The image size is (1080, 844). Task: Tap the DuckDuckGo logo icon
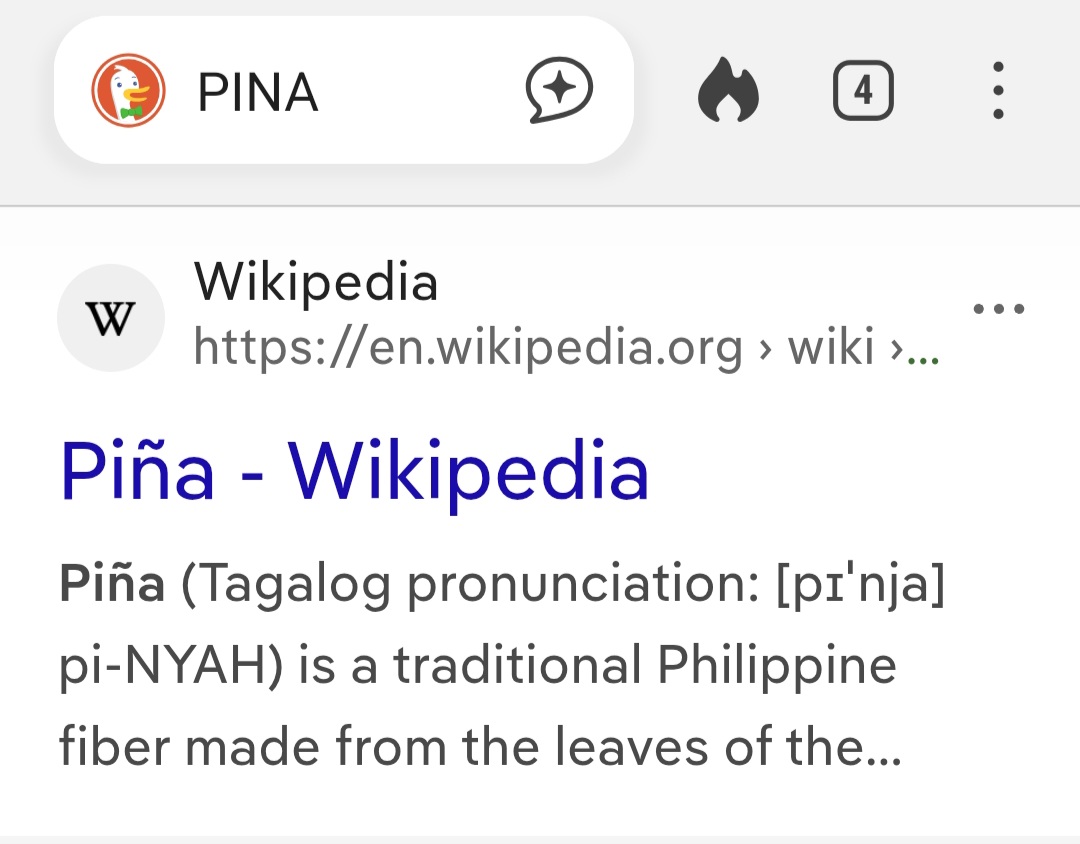pyautogui.click(x=128, y=92)
